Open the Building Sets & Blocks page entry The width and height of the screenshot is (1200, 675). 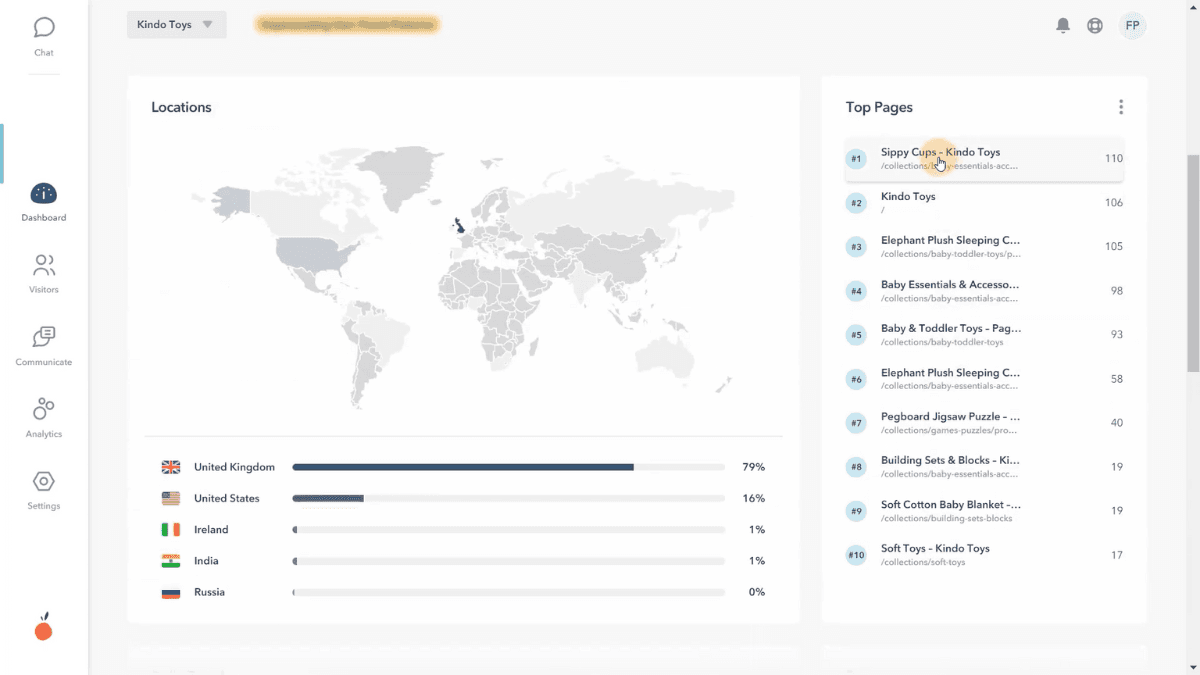tap(984, 467)
